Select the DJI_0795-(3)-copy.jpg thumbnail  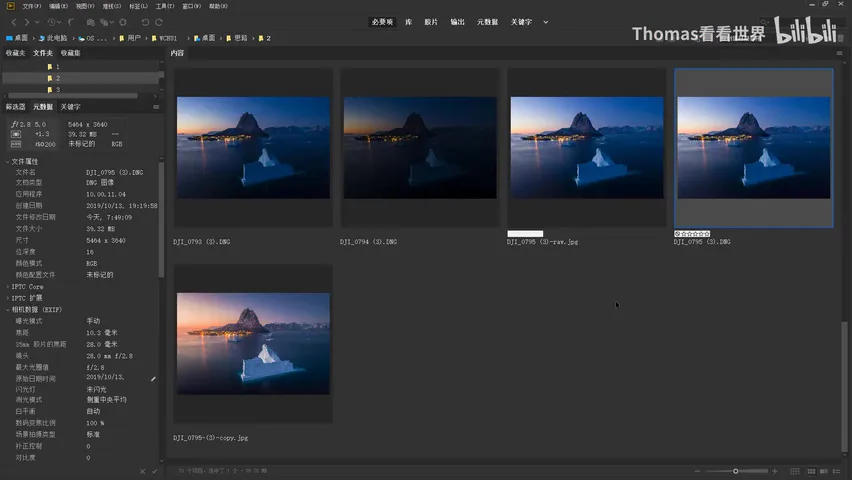(253, 344)
